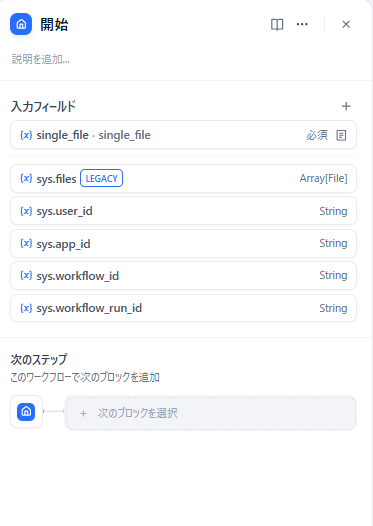Open the single_file input field row
The width and height of the screenshot is (373, 526).
point(183,135)
